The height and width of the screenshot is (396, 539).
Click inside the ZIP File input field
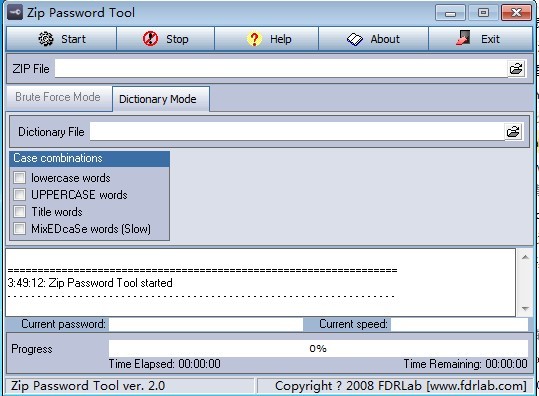(x=281, y=68)
